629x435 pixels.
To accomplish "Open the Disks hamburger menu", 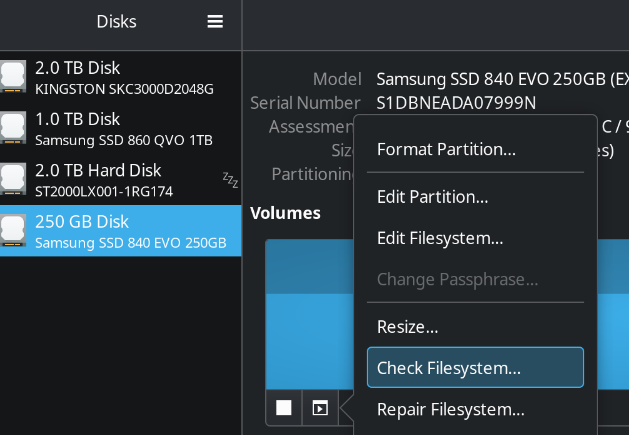I will [215, 22].
